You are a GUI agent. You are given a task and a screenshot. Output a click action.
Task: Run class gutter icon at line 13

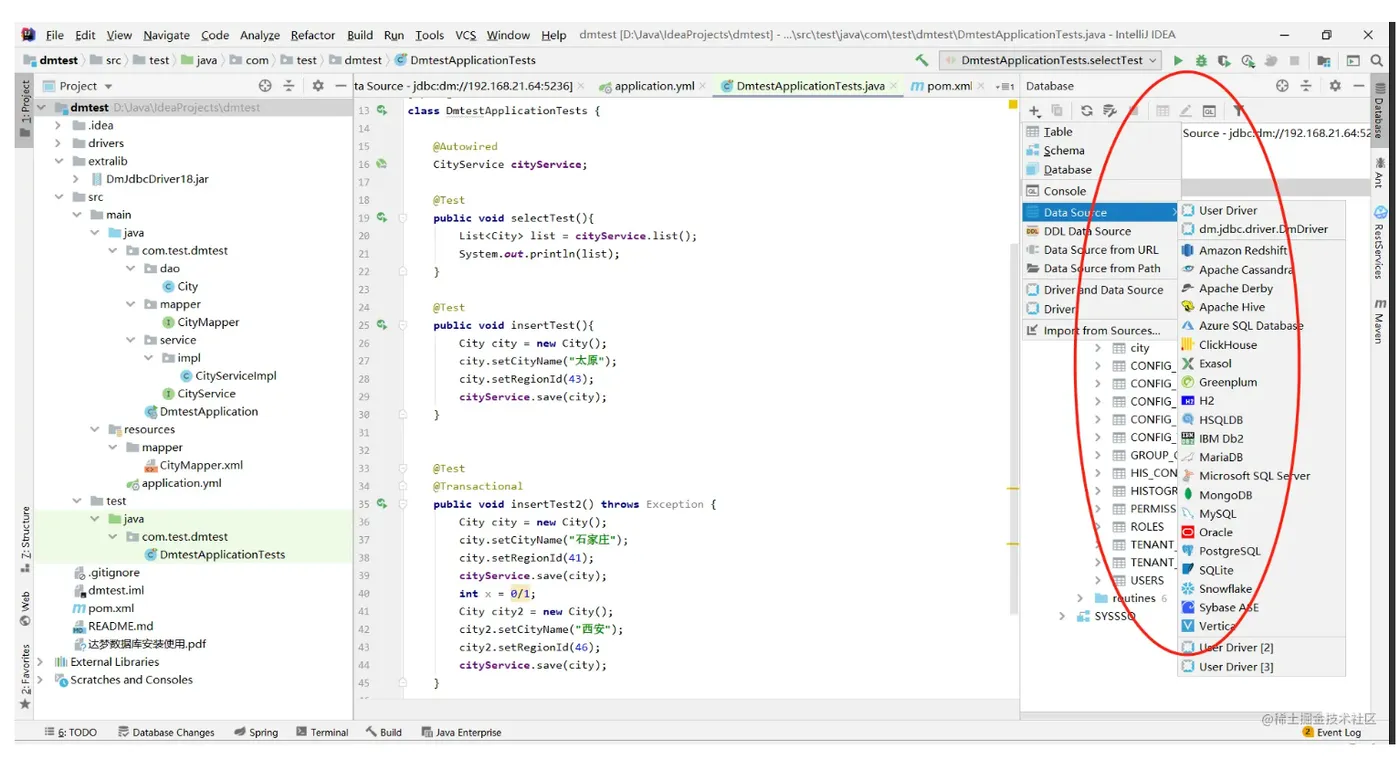pyautogui.click(x=382, y=110)
